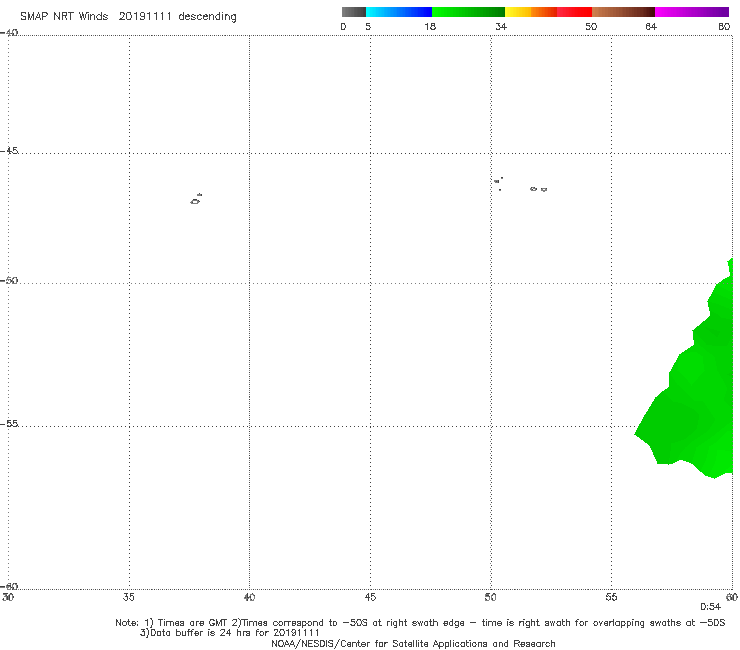Click the '30' longitude axis label
The image size is (740, 650).
[x=8, y=597]
